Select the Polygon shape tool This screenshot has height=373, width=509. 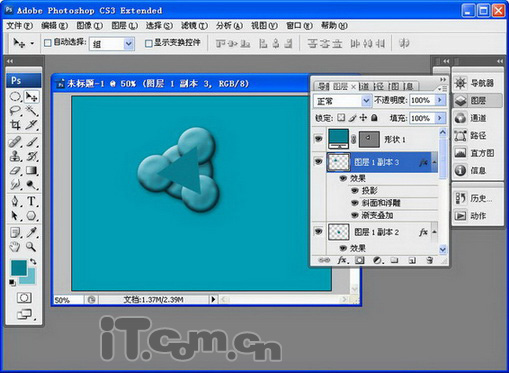pyautogui.click(x=32, y=216)
